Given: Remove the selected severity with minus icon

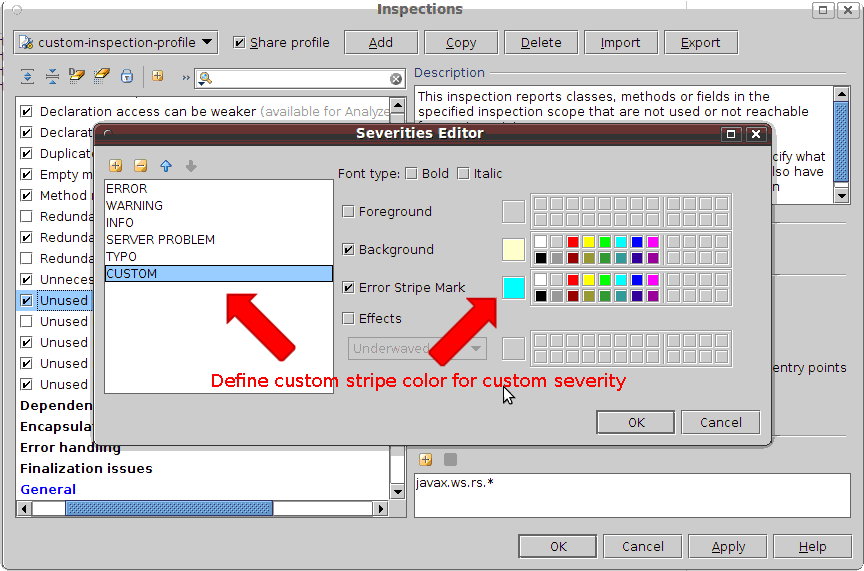Looking at the screenshot, I should [x=141, y=166].
